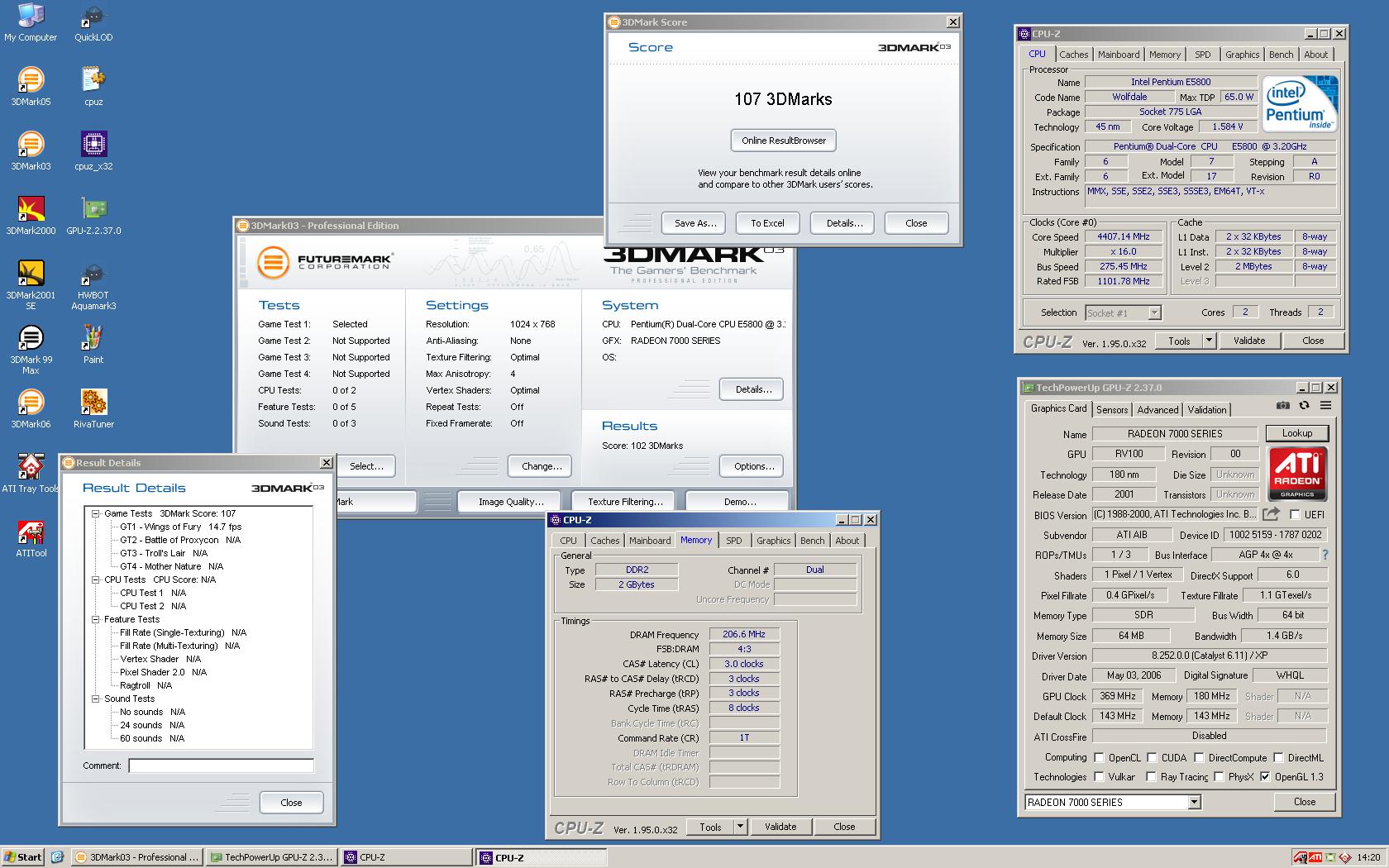Select the cpuz desktop icon
The image size is (1389, 868).
pyautogui.click(x=93, y=87)
